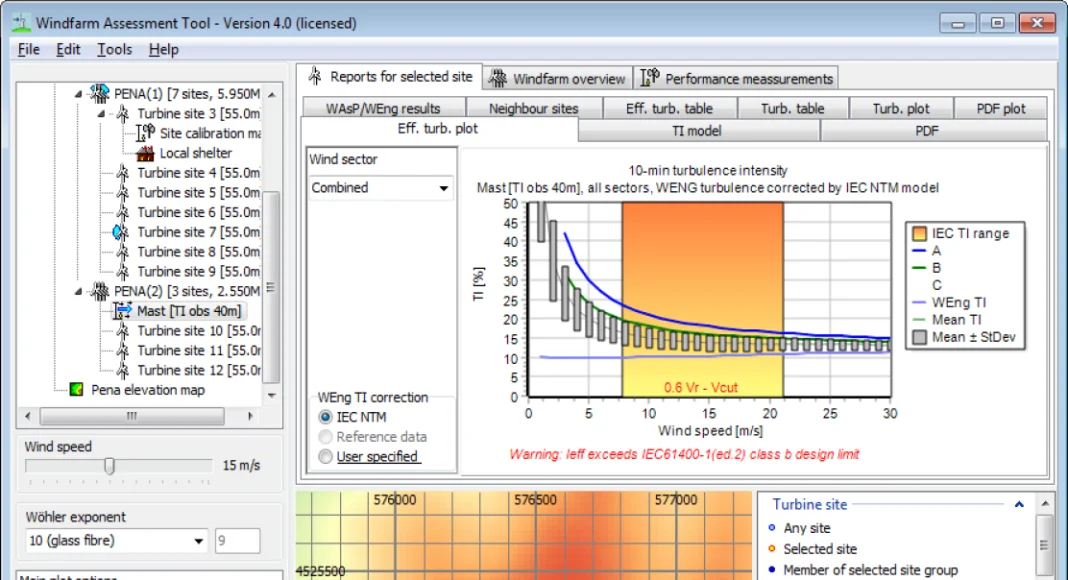Click the Pena elevation map icon

(76, 390)
